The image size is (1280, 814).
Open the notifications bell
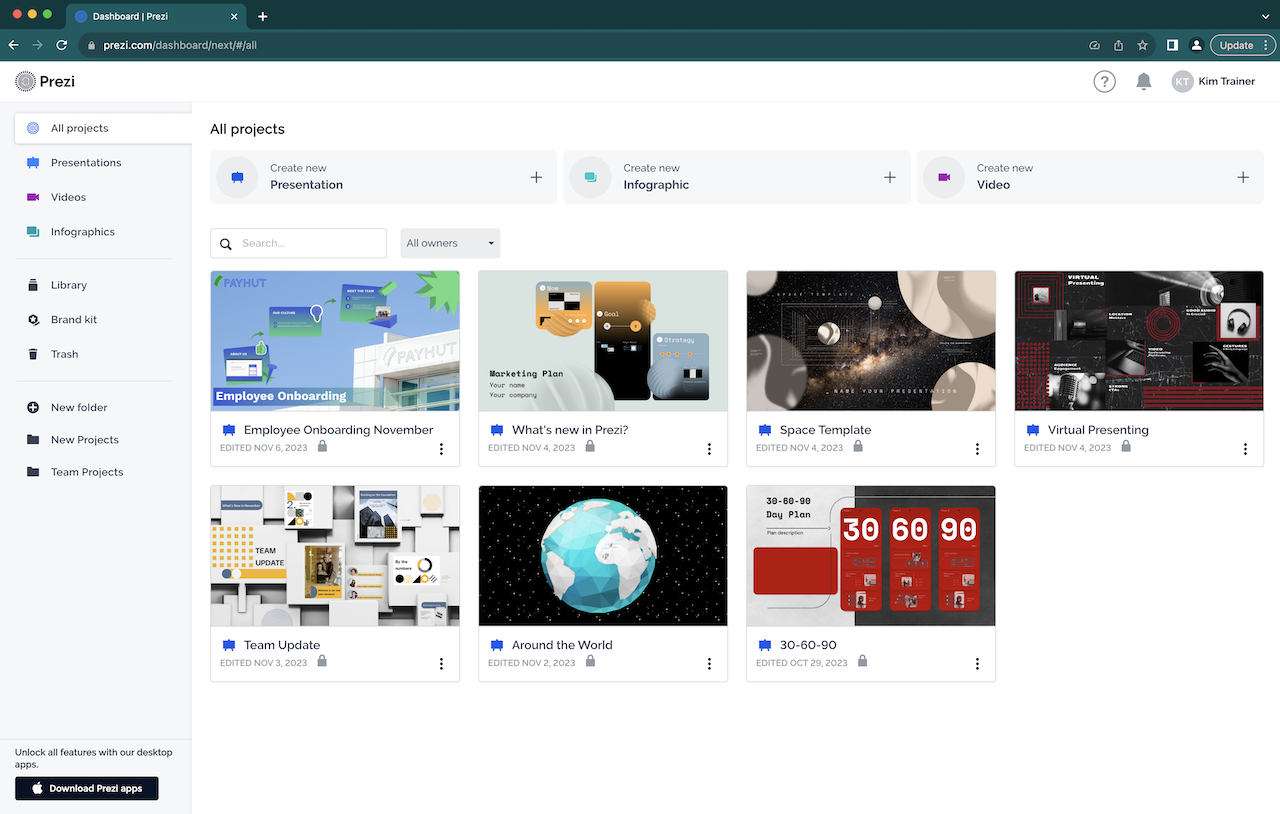click(x=1144, y=81)
